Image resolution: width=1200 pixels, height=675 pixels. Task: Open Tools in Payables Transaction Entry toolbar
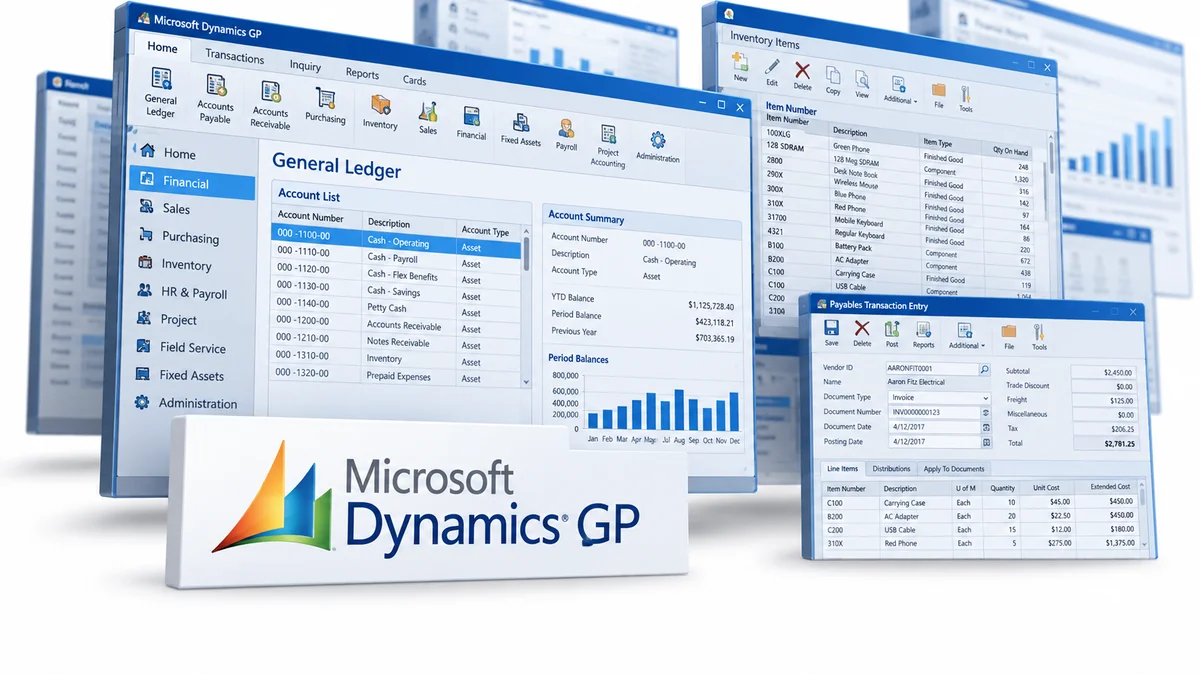pos(1039,337)
